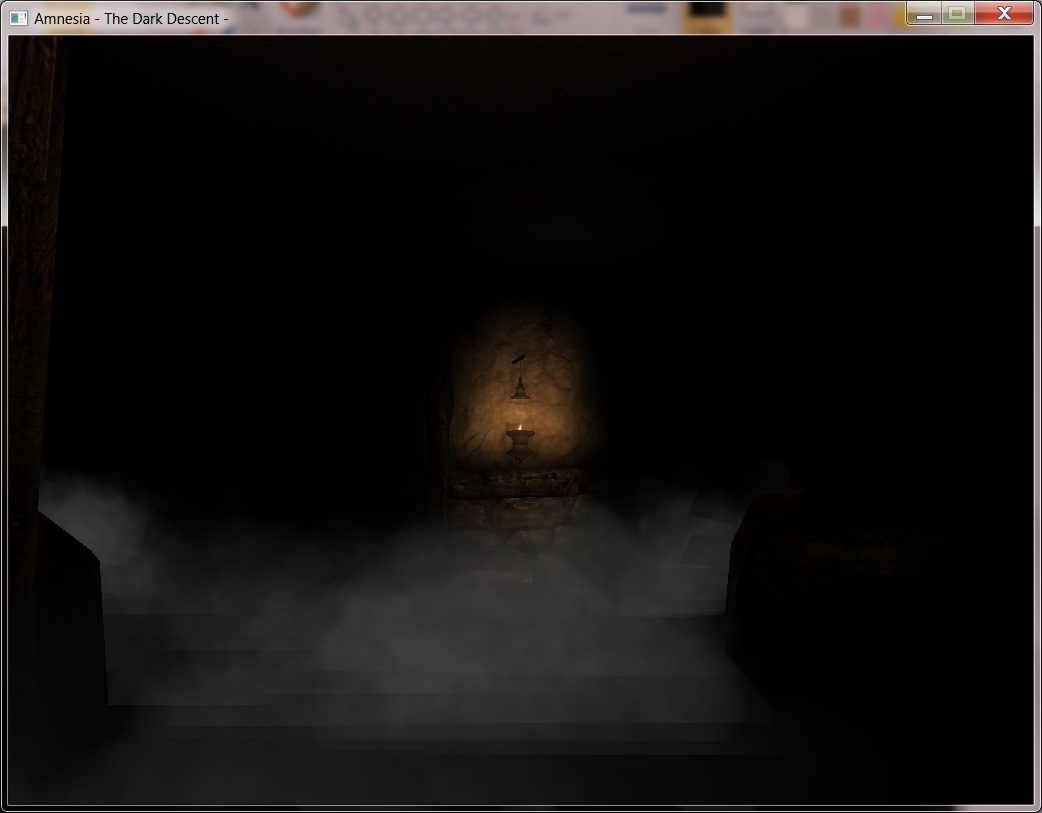Select the candle holder base under the flame

[519, 446]
